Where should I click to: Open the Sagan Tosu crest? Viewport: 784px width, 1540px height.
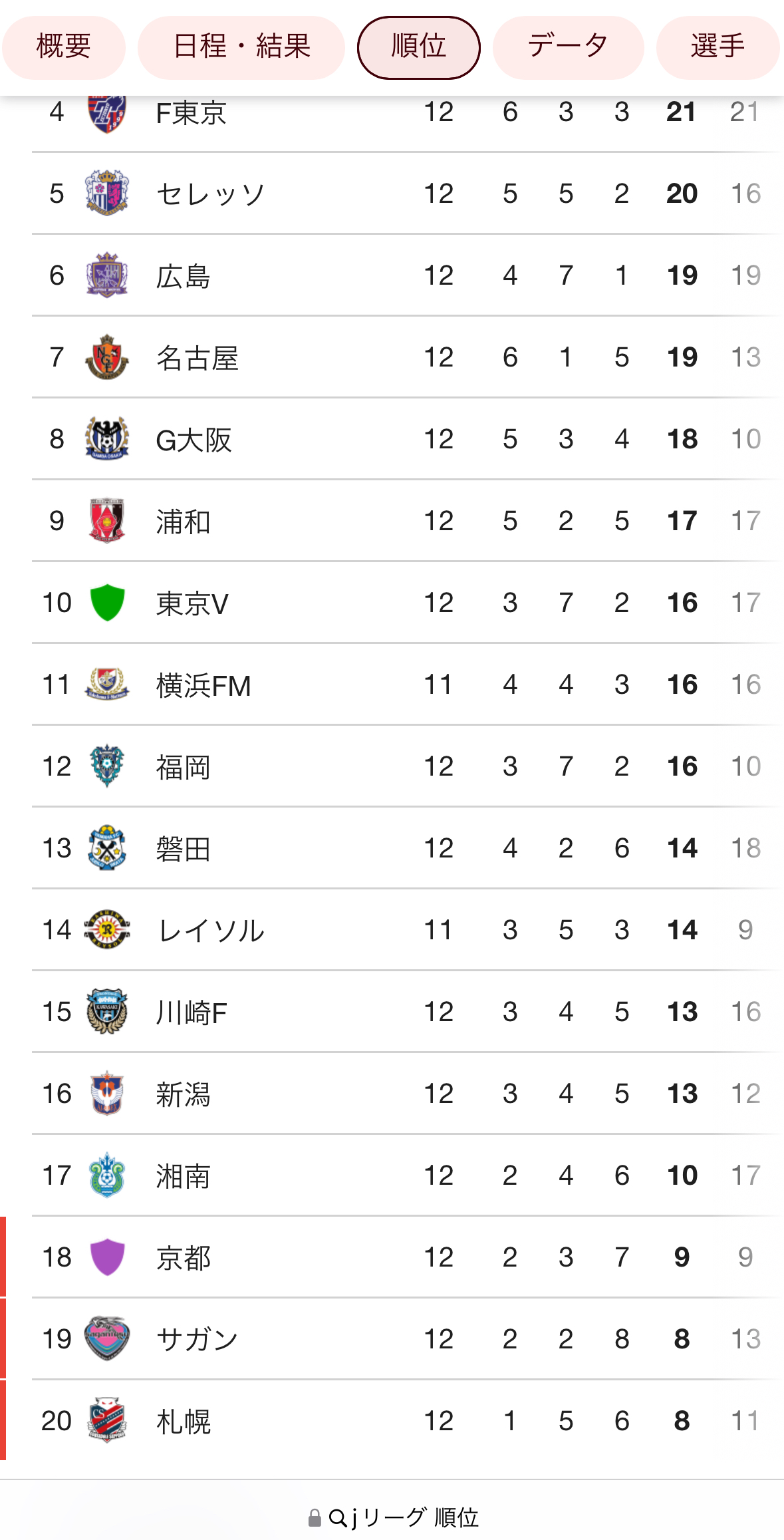(x=106, y=1338)
